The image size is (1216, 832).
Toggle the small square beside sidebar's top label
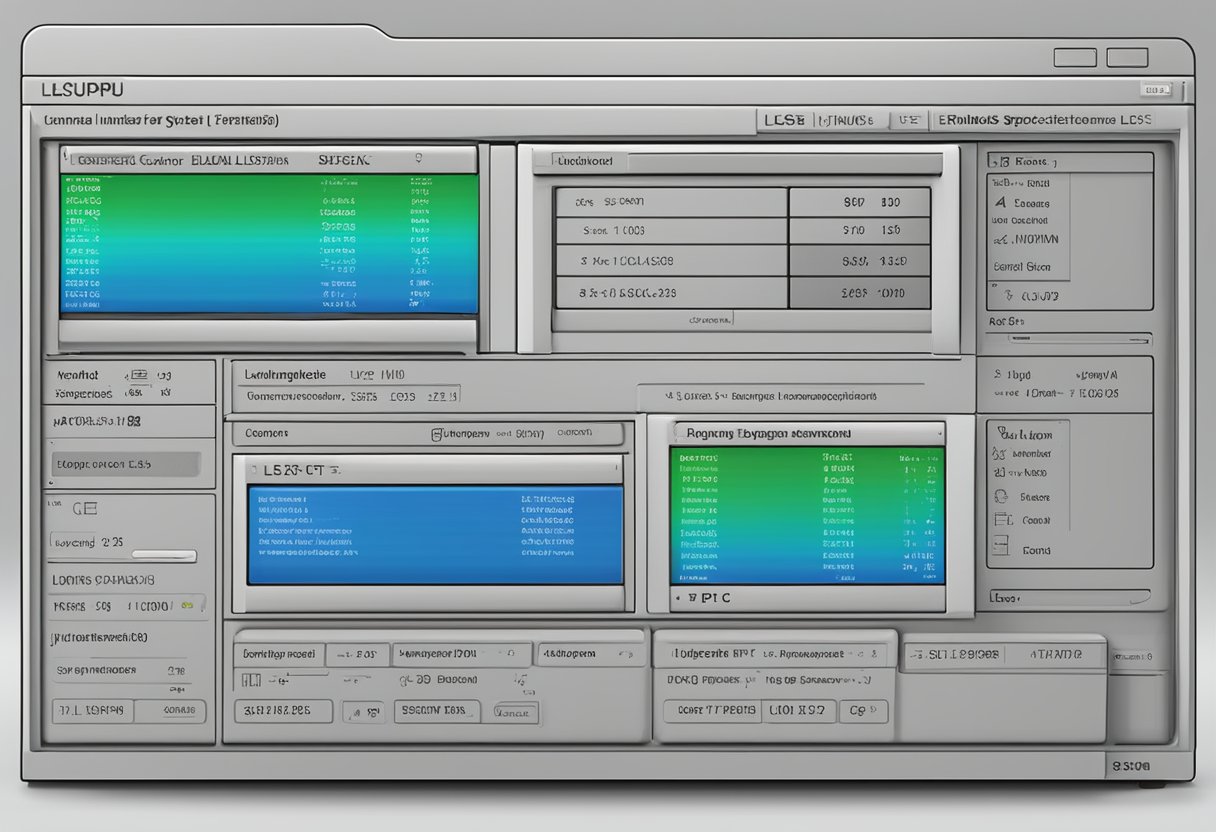[x=140, y=375]
